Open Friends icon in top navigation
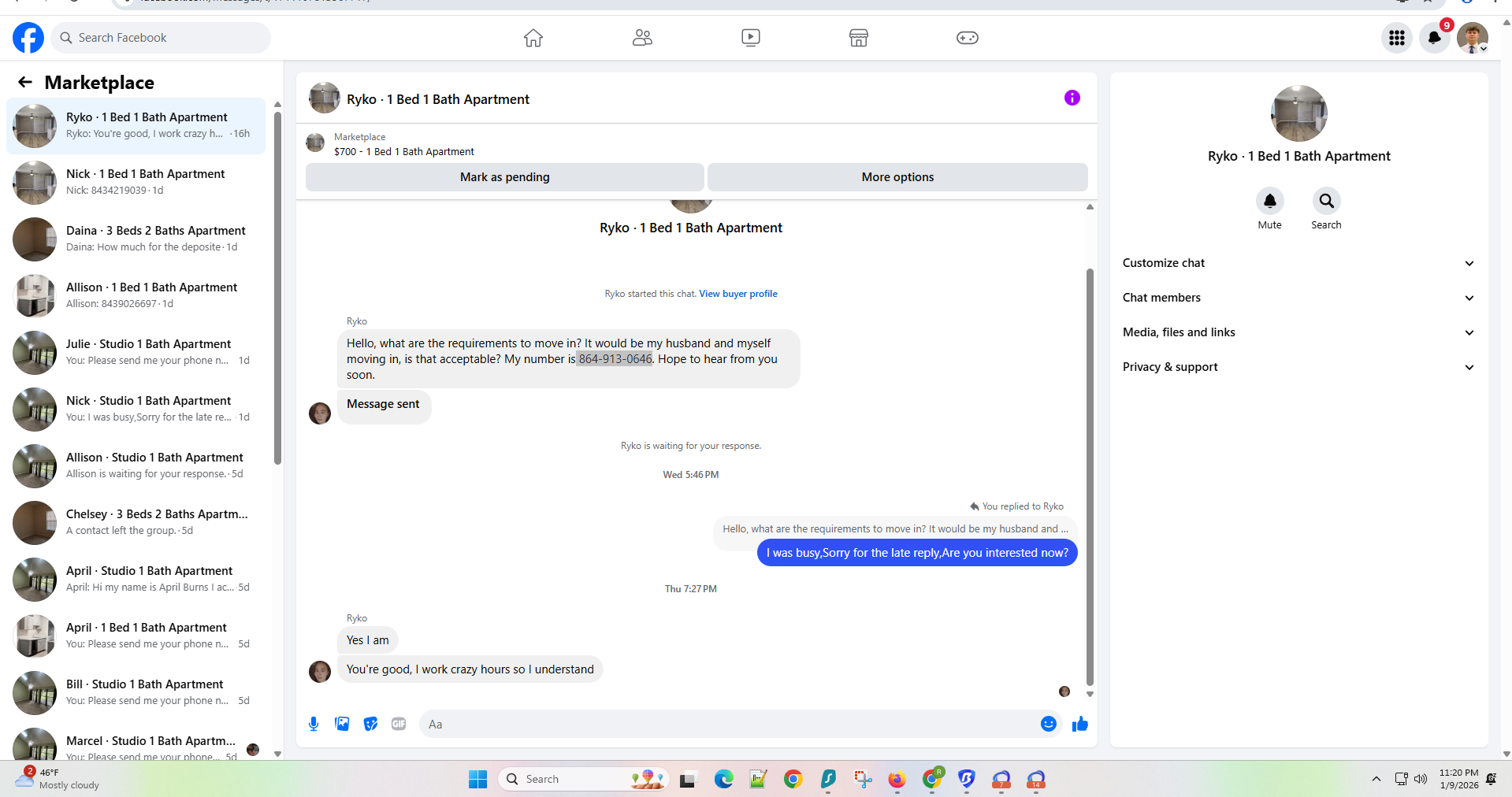This screenshot has width=1512, height=797. 642,38
